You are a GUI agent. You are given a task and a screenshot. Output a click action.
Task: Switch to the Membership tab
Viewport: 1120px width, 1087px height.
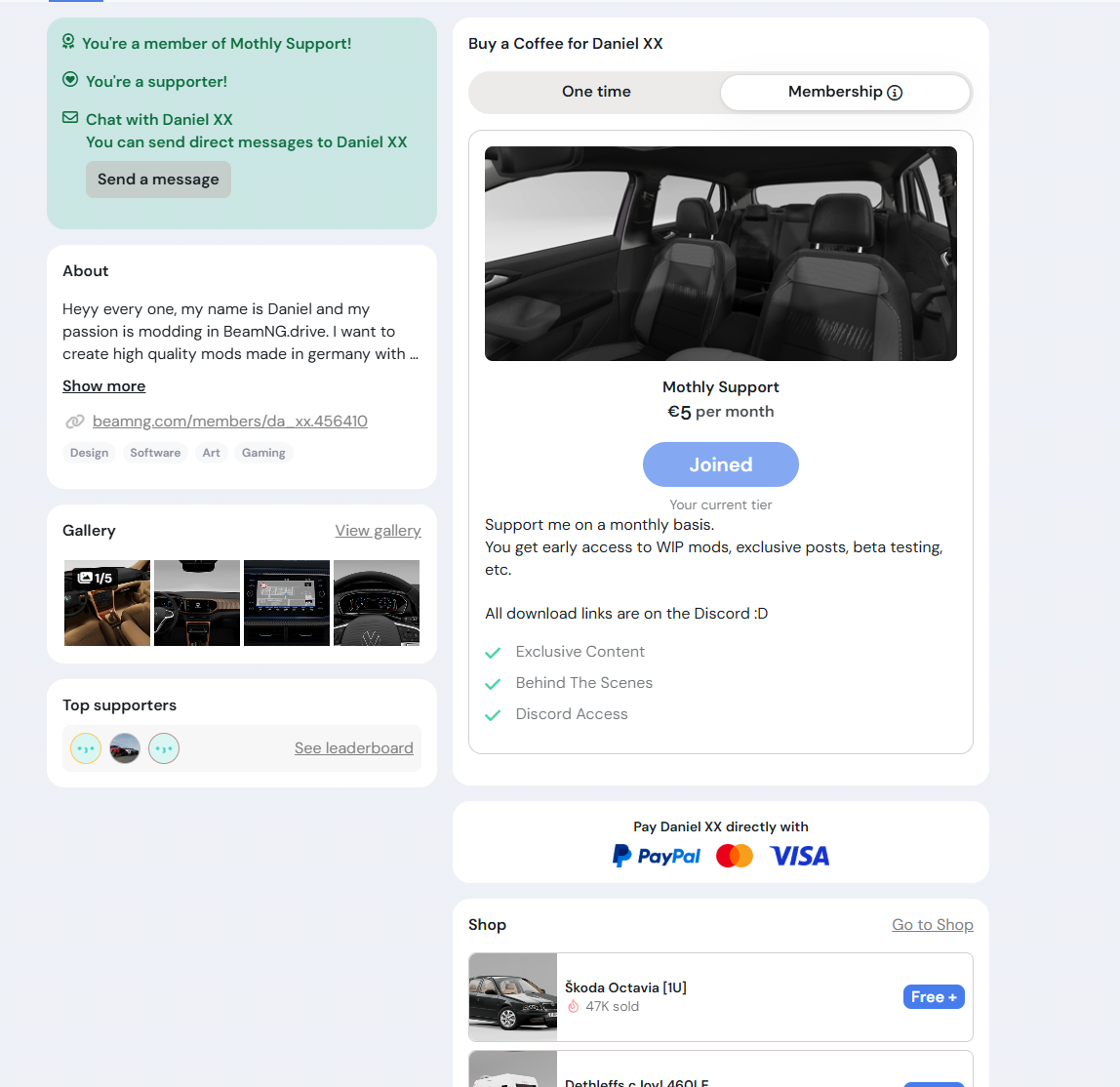point(845,92)
